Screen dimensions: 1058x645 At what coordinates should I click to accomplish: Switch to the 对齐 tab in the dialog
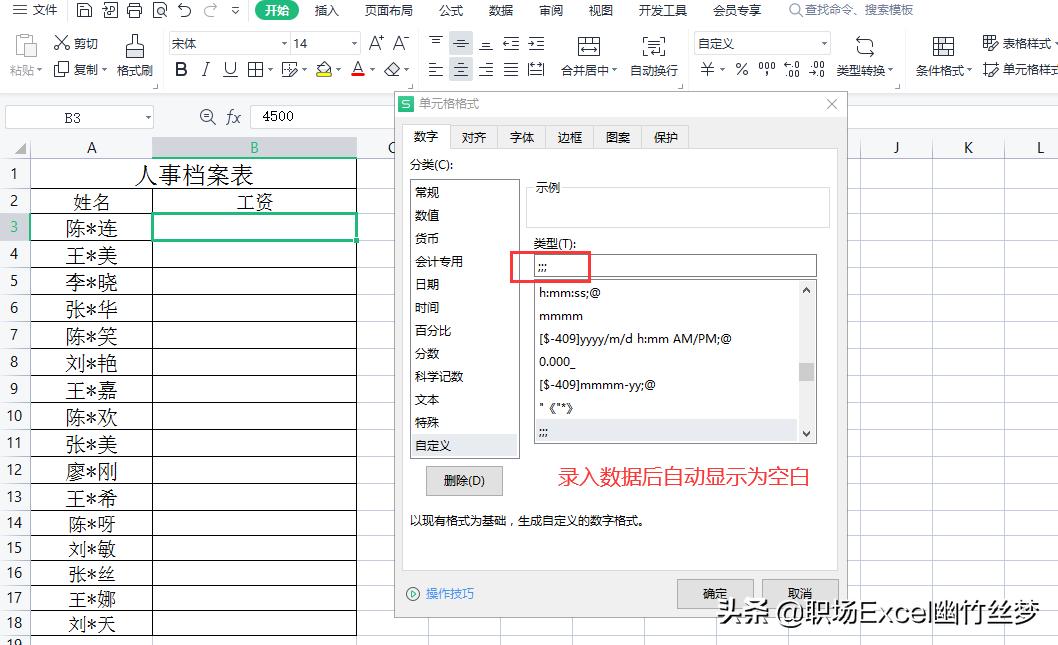(x=474, y=137)
